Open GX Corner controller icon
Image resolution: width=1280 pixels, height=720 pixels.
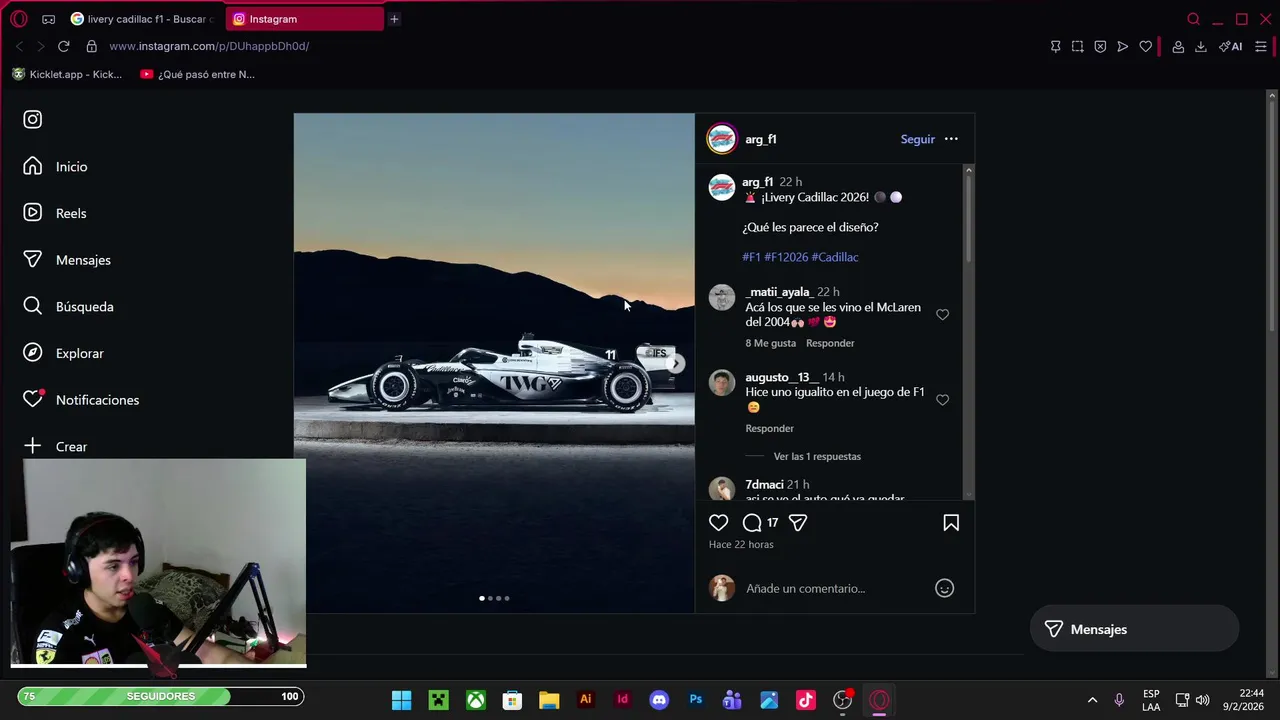(x=48, y=19)
